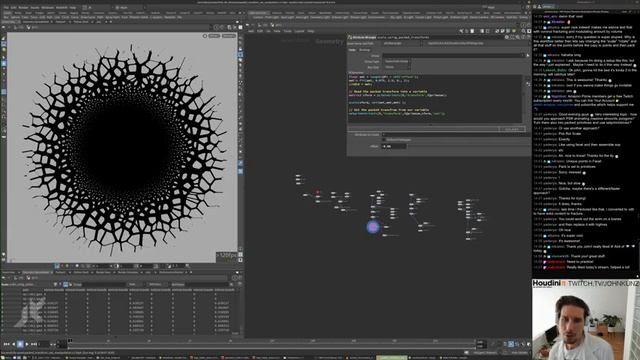Open the Group field dropdown arrow
The height and width of the screenshot is (360, 640).
pos(522,56)
